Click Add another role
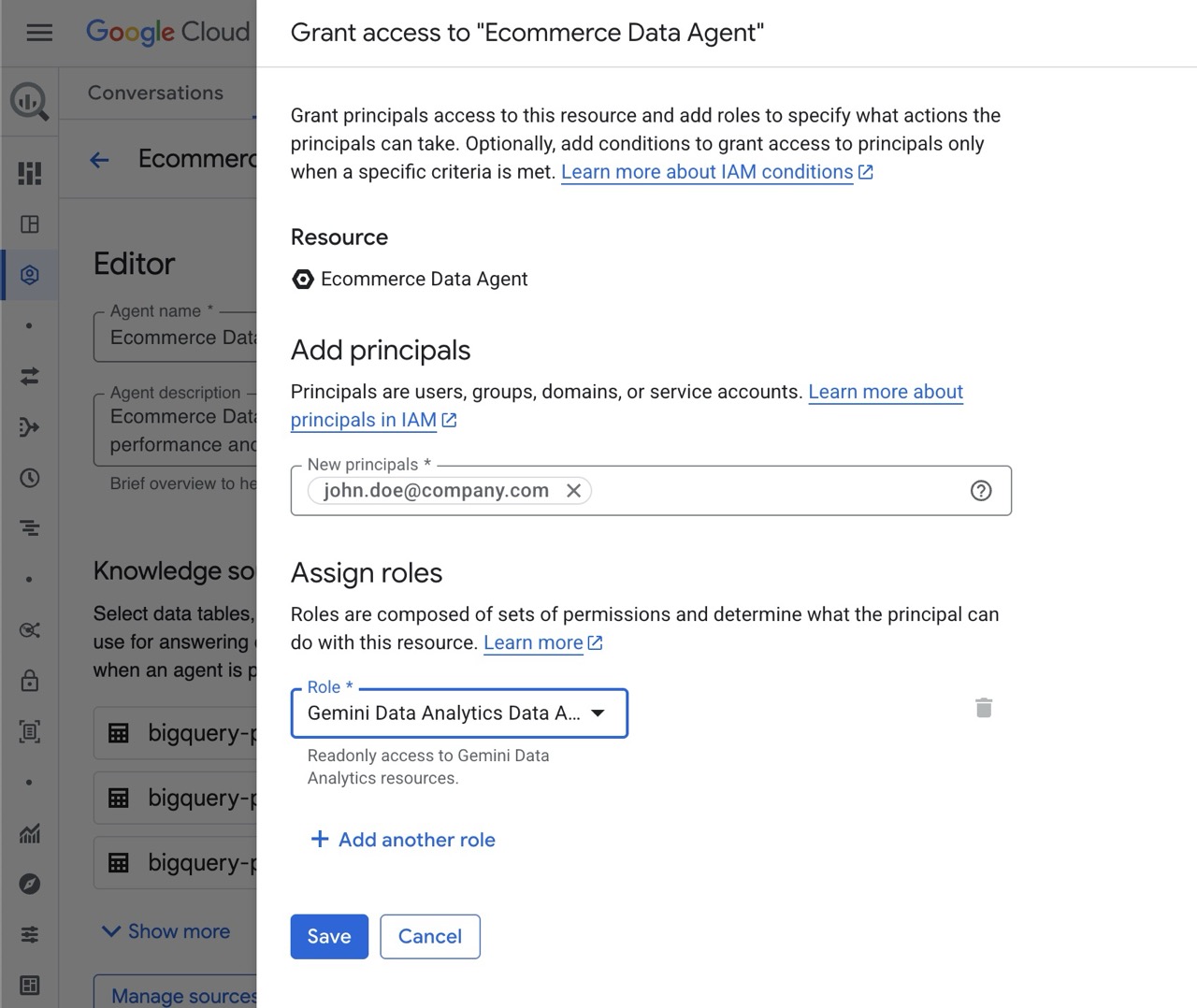The width and height of the screenshot is (1197, 1008). [x=403, y=840]
